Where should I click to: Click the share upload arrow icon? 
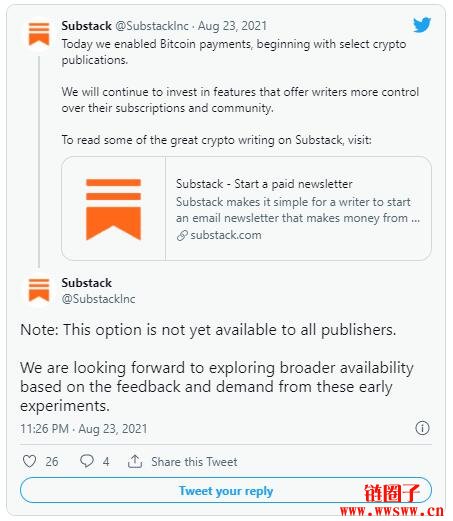[x=135, y=461]
